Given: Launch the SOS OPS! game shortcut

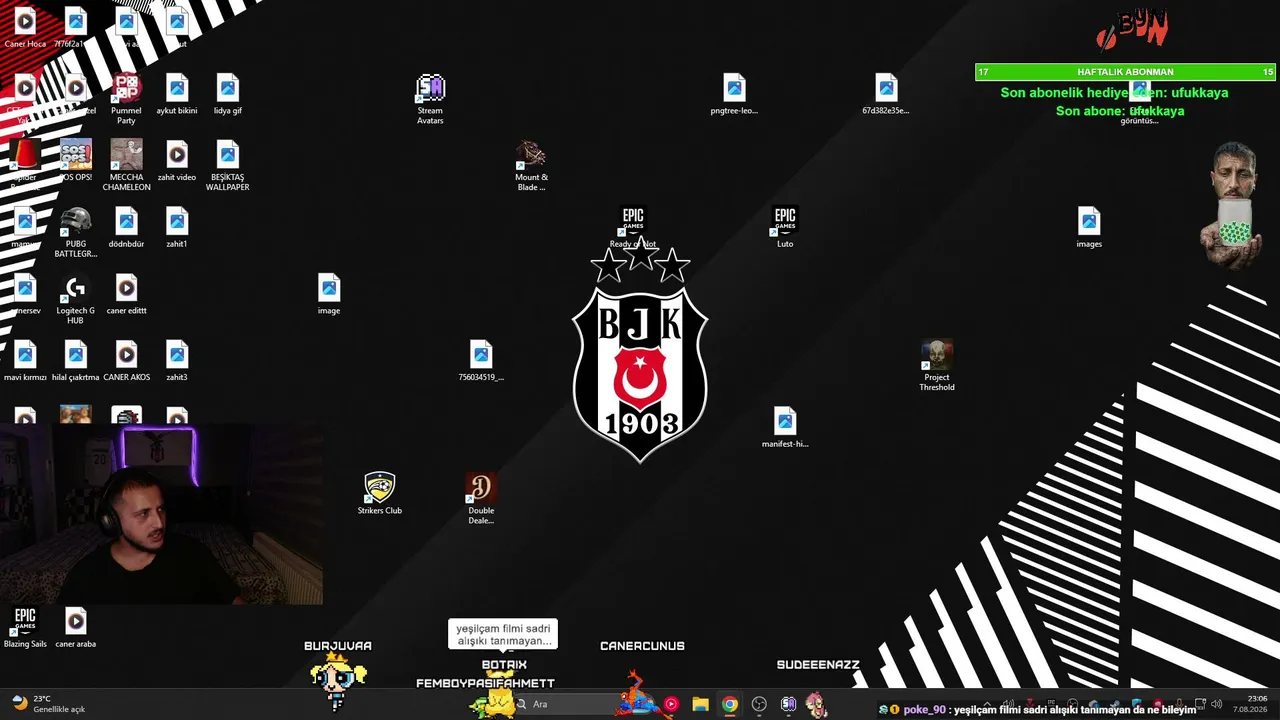Looking at the screenshot, I should point(76,160).
